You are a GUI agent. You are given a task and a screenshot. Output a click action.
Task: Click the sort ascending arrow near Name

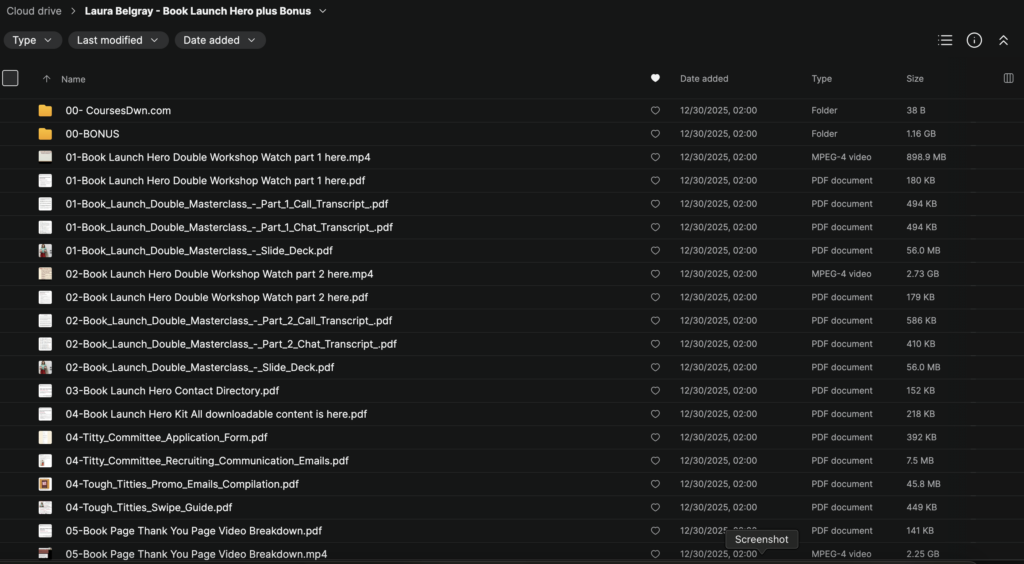click(x=46, y=79)
